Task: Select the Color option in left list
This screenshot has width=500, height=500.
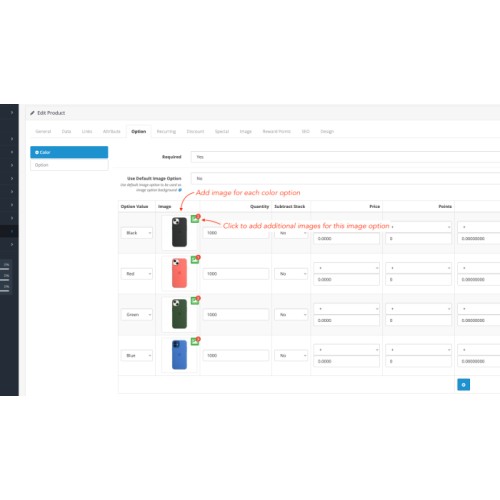Action: click(69, 152)
